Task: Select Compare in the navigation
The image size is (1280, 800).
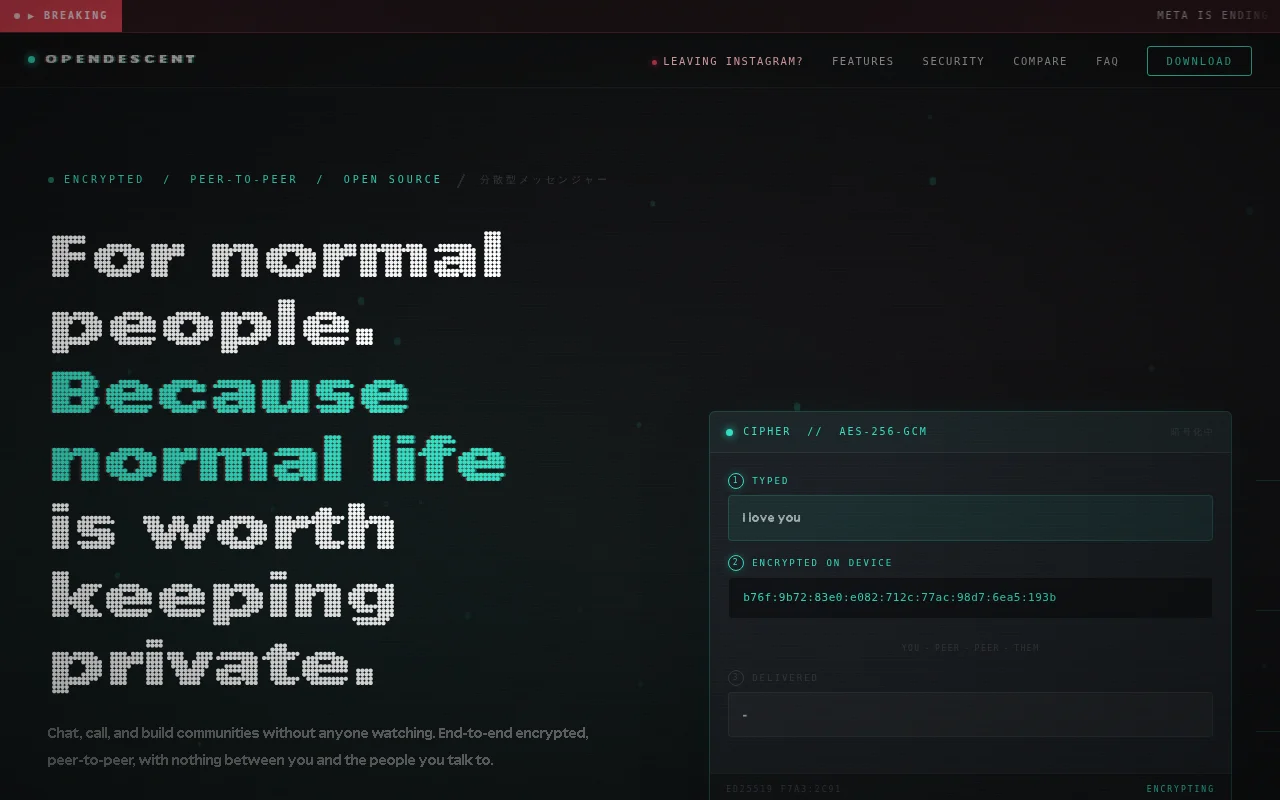Action: (1040, 62)
